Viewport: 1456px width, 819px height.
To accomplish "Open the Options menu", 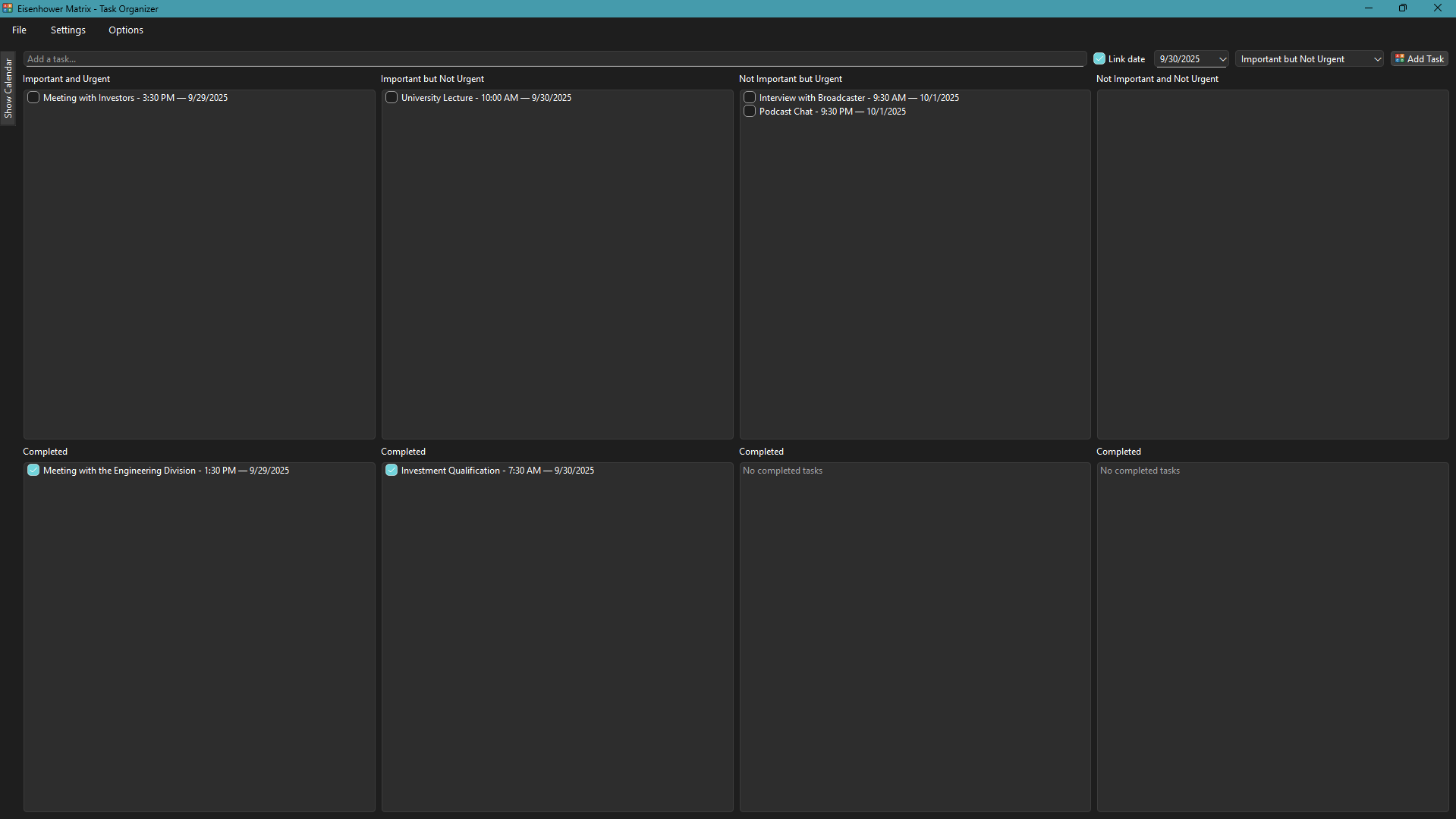I will (125, 30).
